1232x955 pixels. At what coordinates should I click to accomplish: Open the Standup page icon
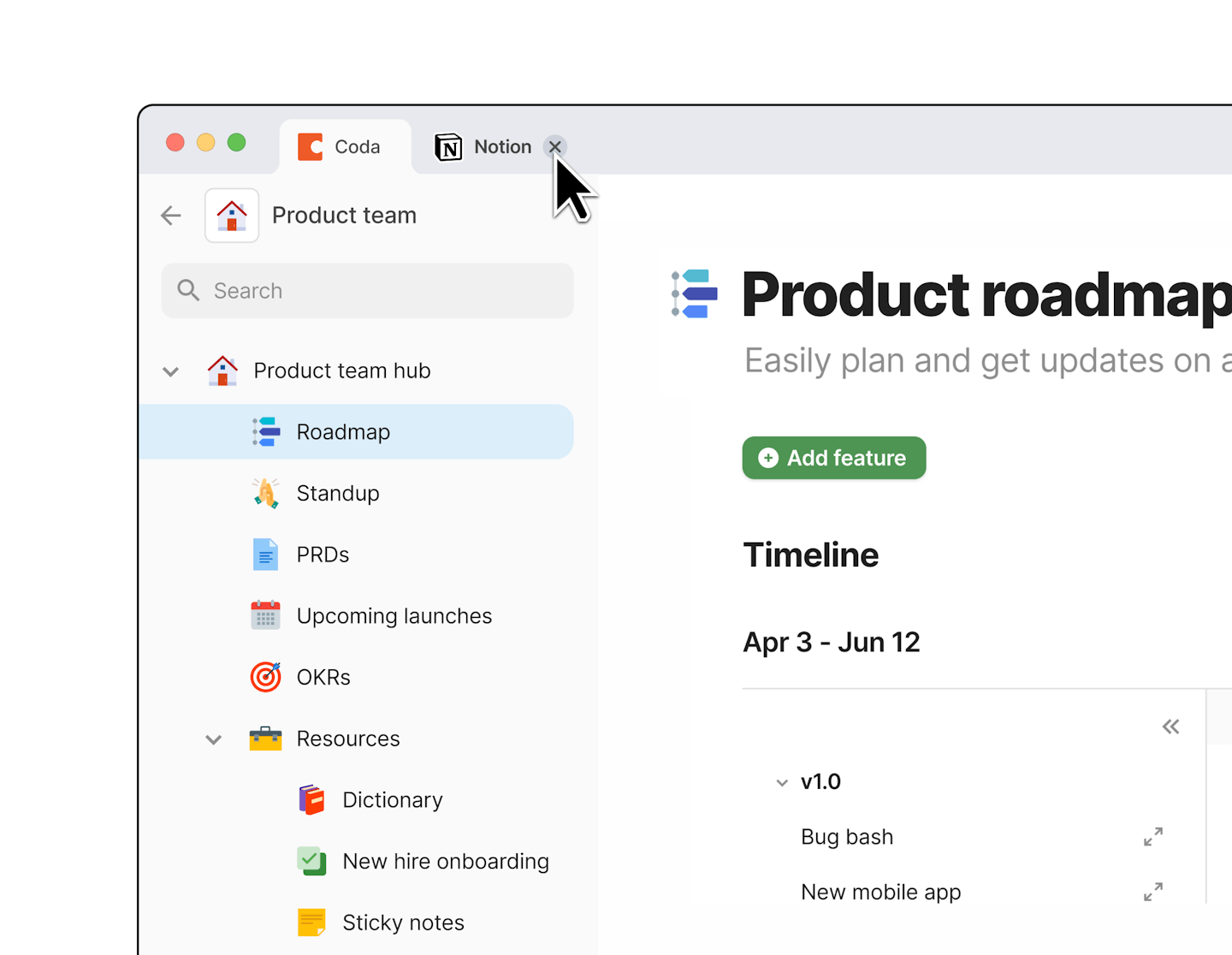click(266, 494)
